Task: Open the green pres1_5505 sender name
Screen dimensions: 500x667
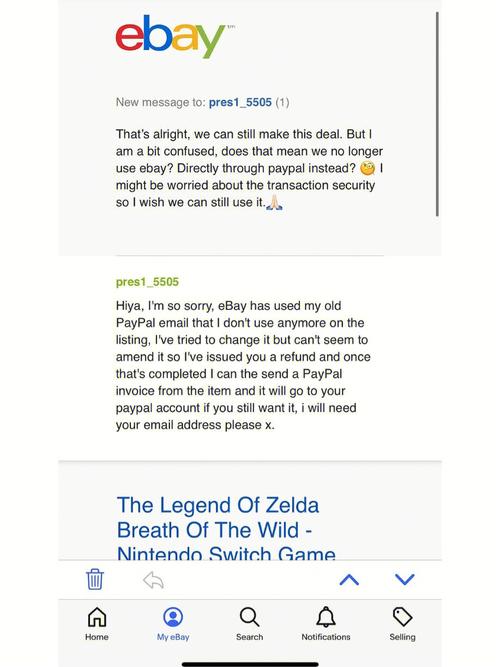Action: [147, 282]
